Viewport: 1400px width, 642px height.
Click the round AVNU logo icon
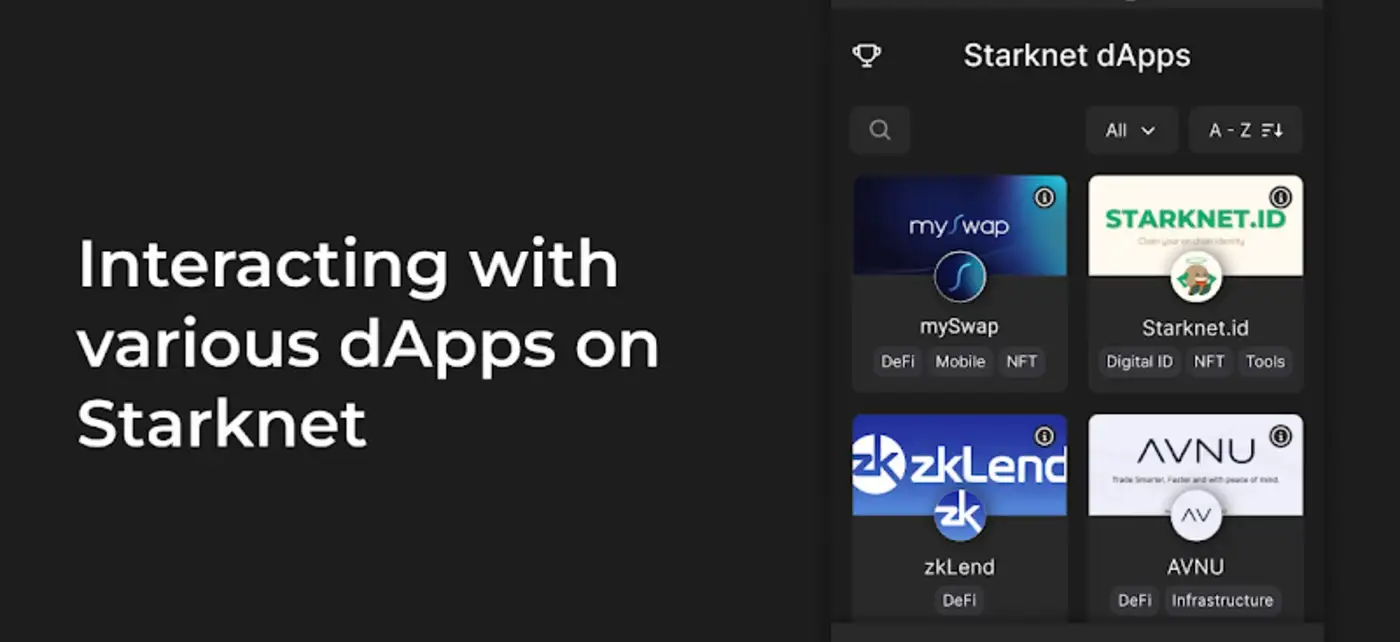(1196, 515)
